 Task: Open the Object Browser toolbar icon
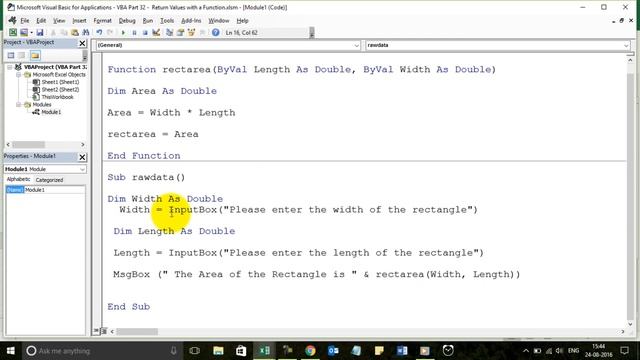pyautogui.click(x=191, y=32)
